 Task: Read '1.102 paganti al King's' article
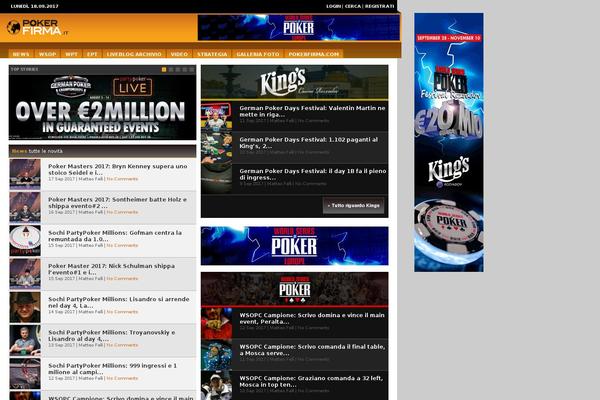(x=308, y=142)
